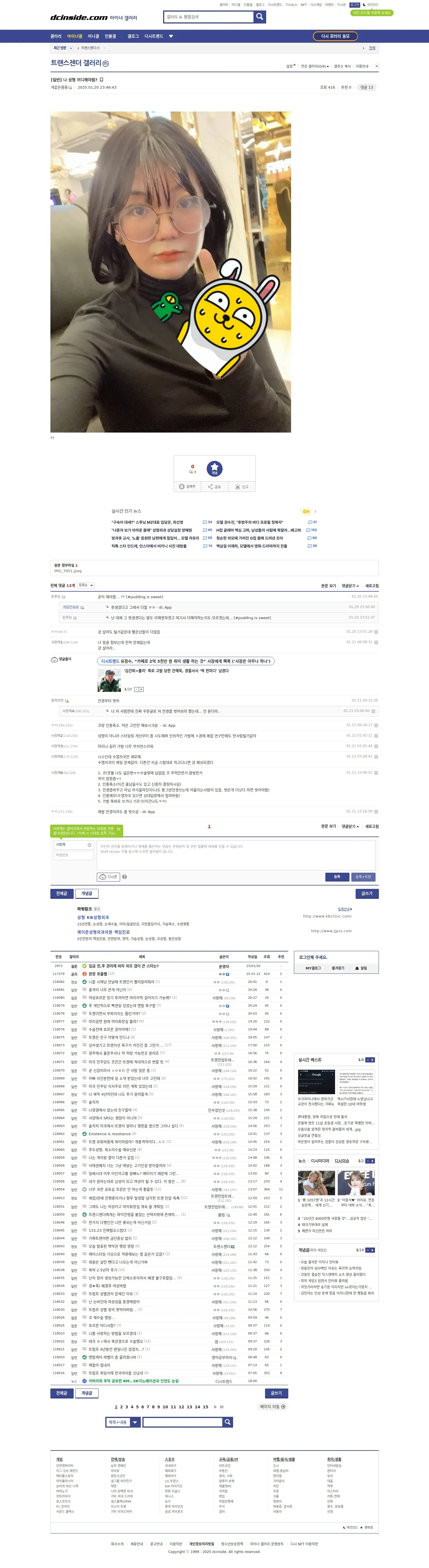Click the 성형 KB성형외과 power link

(93, 917)
